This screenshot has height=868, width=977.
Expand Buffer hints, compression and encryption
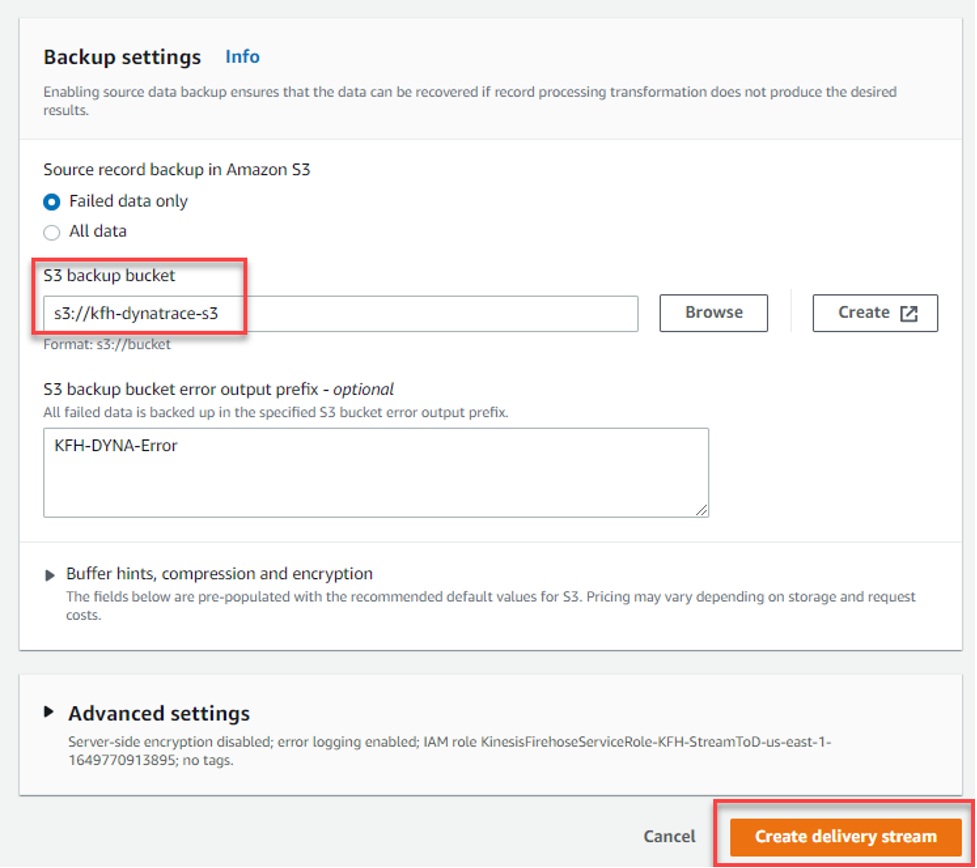point(220,573)
